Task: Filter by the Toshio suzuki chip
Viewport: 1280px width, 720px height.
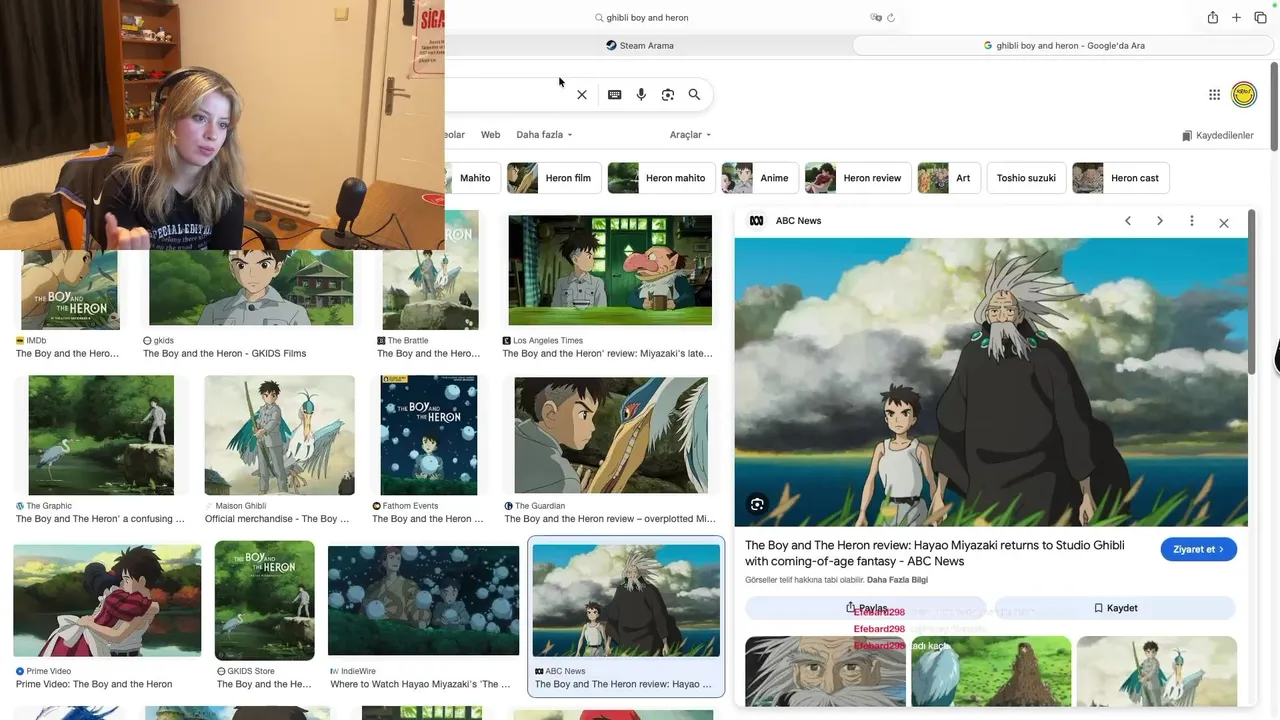Action: [1026, 178]
